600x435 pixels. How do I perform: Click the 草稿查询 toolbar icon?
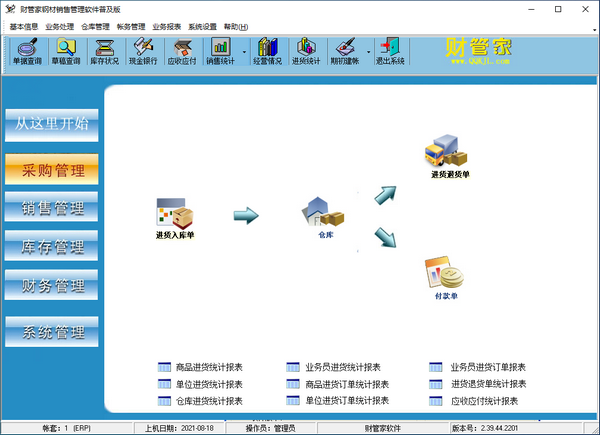(x=67, y=50)
